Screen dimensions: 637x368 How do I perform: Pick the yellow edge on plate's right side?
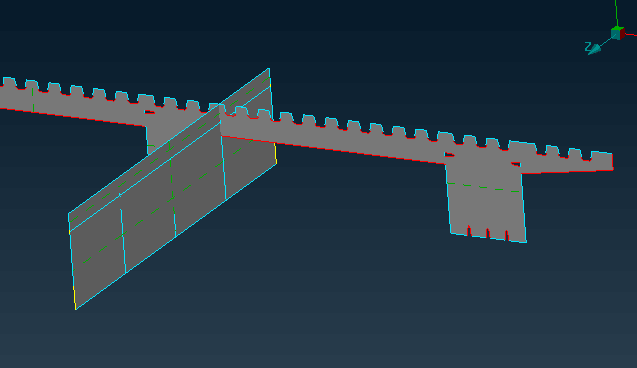point(276,154)
